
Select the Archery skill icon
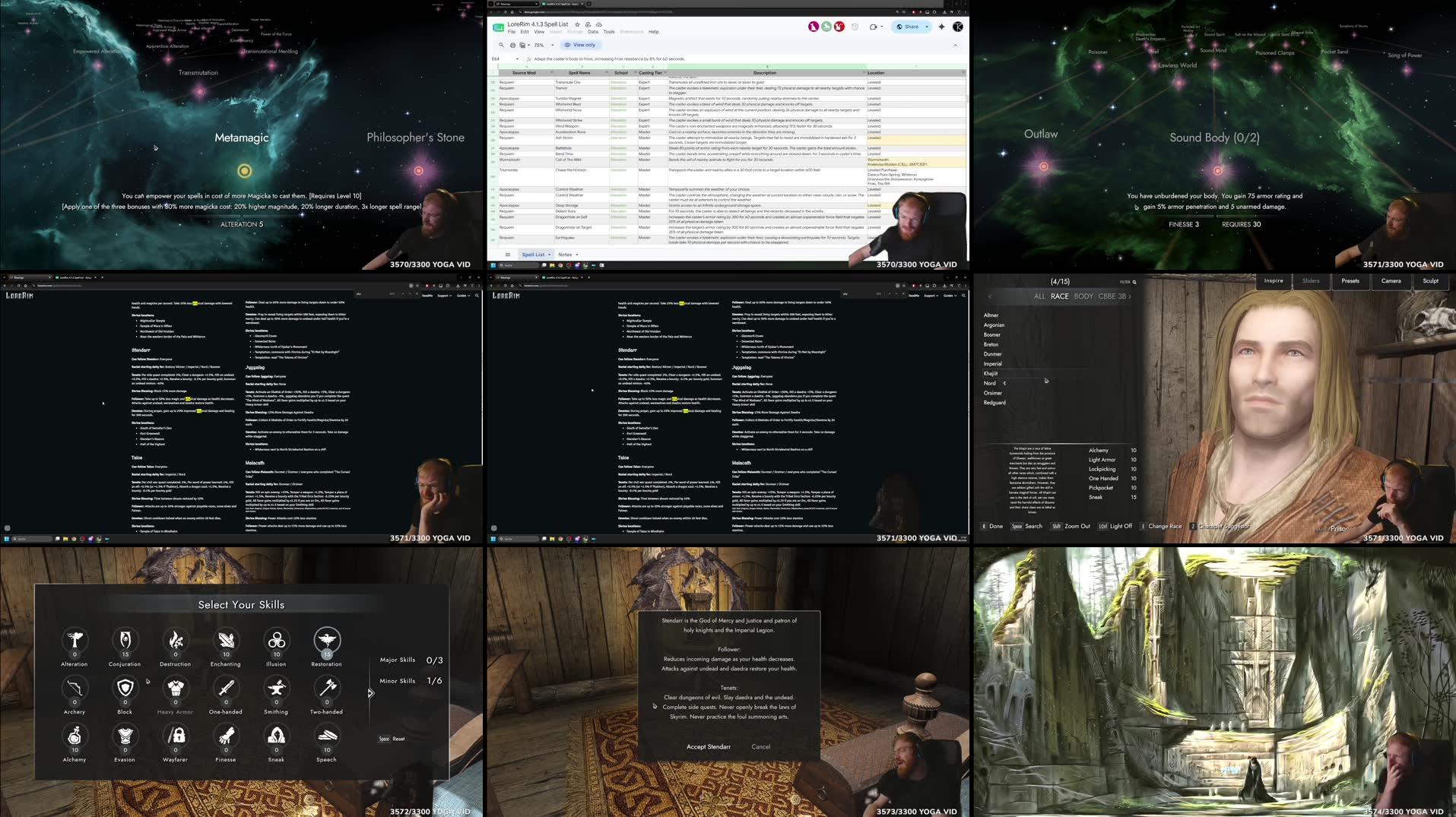coord(75,688)
